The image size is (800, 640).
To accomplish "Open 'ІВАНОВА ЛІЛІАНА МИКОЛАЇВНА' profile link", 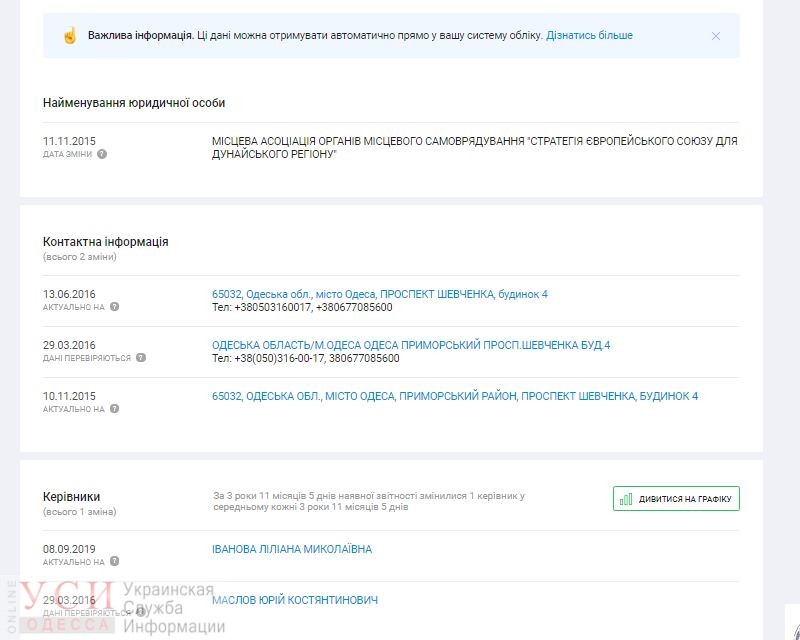I will click(x=292, y=549).
